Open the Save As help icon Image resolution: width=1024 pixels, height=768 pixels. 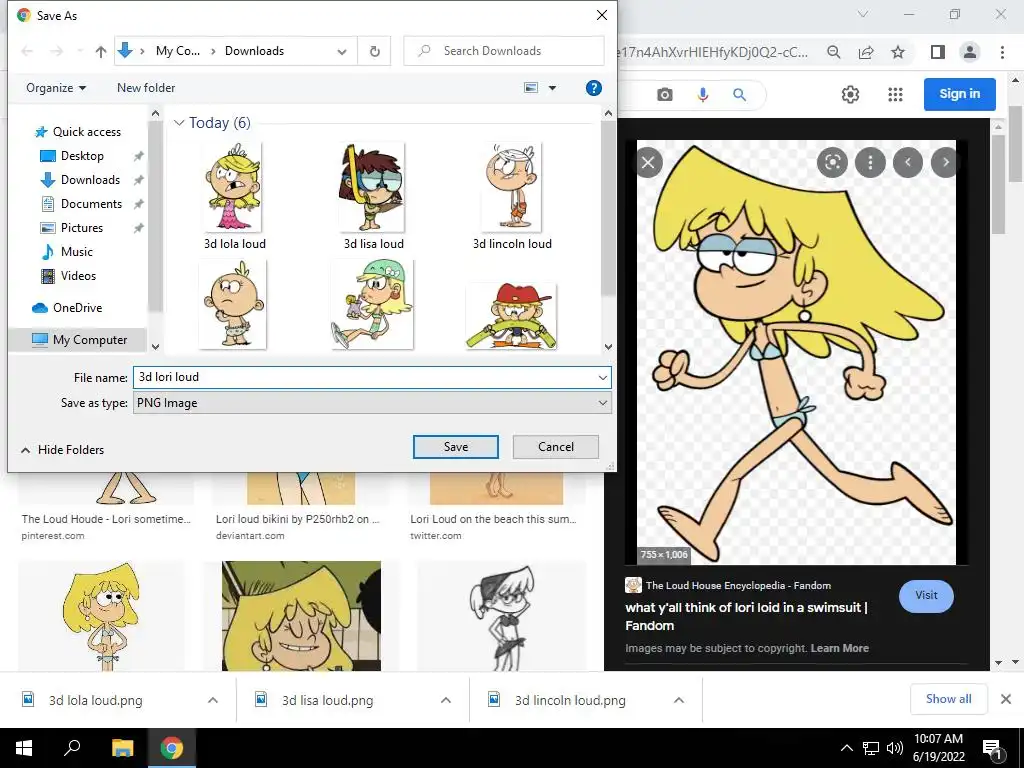(593, 88)
